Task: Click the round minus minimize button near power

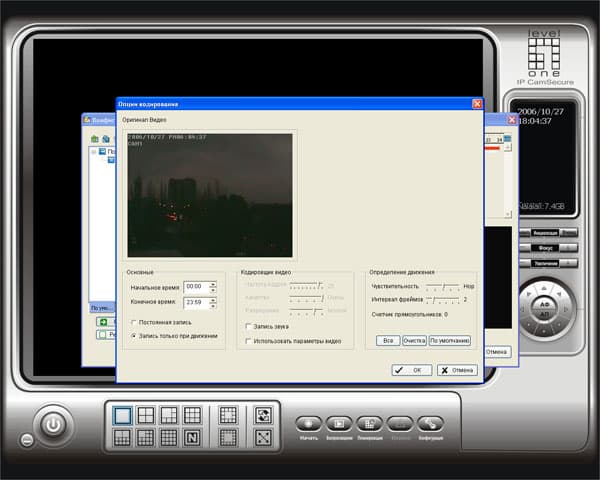Action: point(26,440)
